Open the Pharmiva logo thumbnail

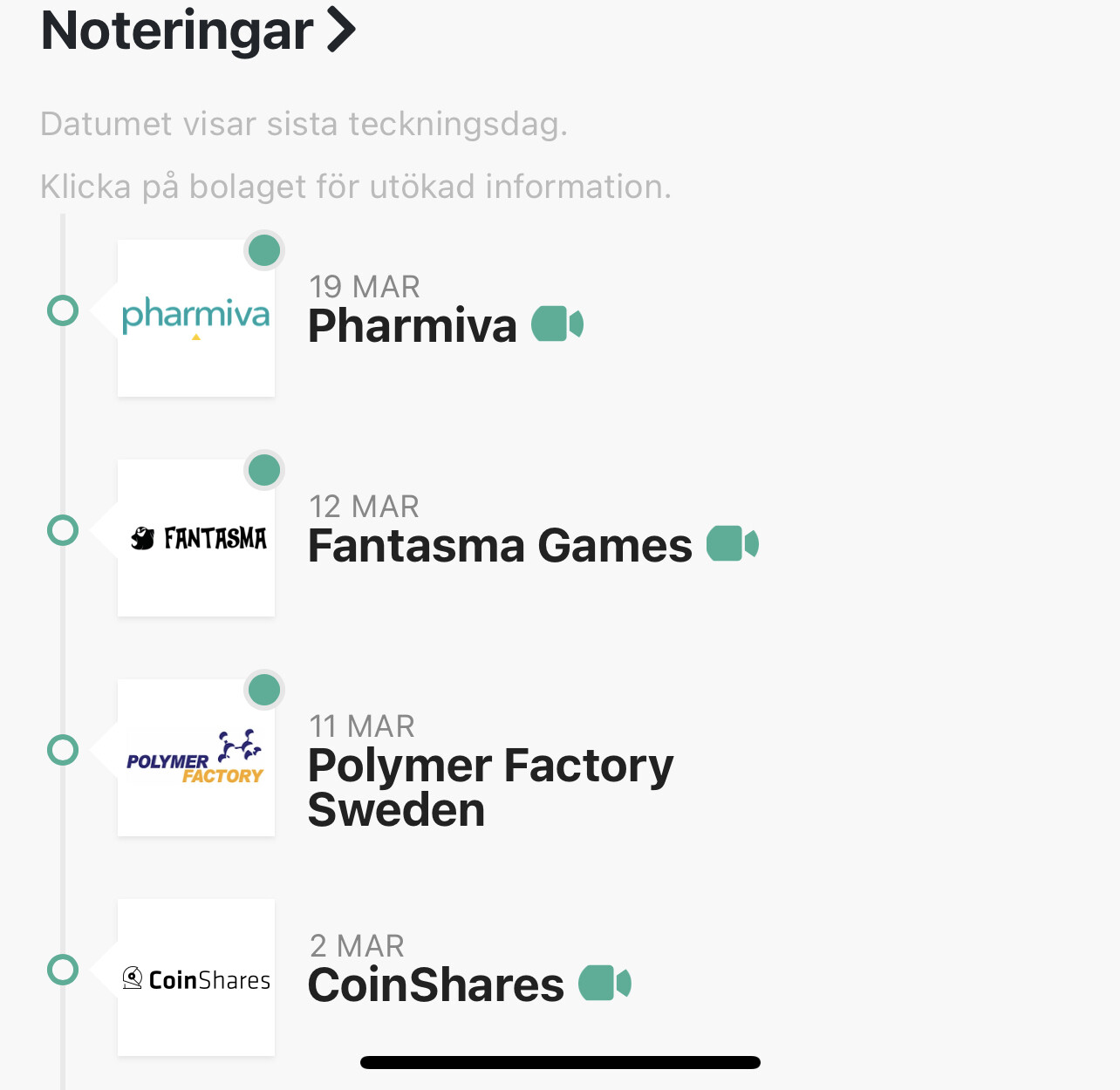196,318
